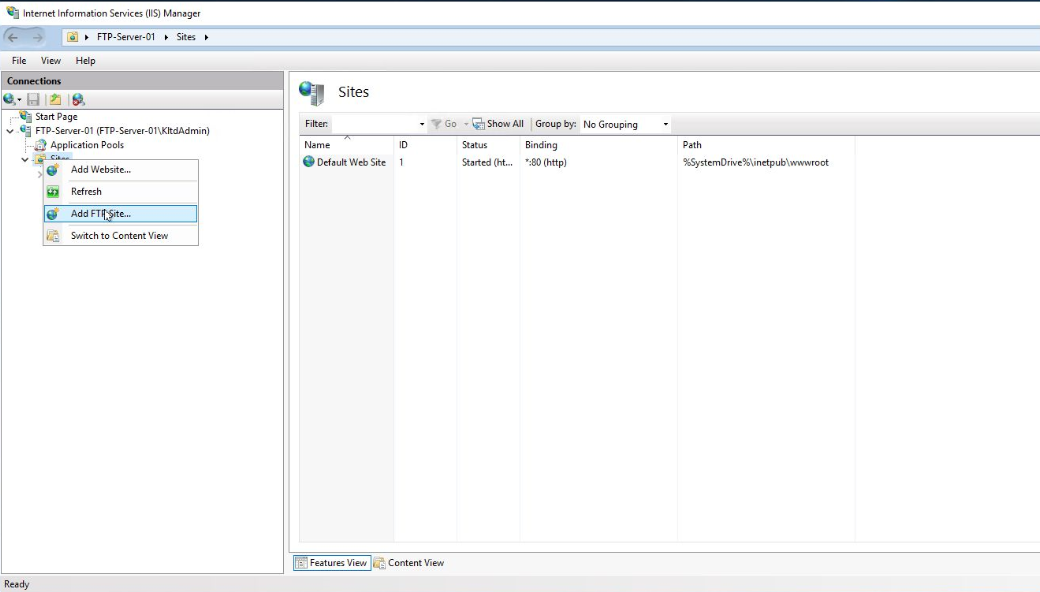The width and height of the screenshot is (1040, 592).
Task: Click the arrow after Sites in breadcrumb
Action: [206, 37]
